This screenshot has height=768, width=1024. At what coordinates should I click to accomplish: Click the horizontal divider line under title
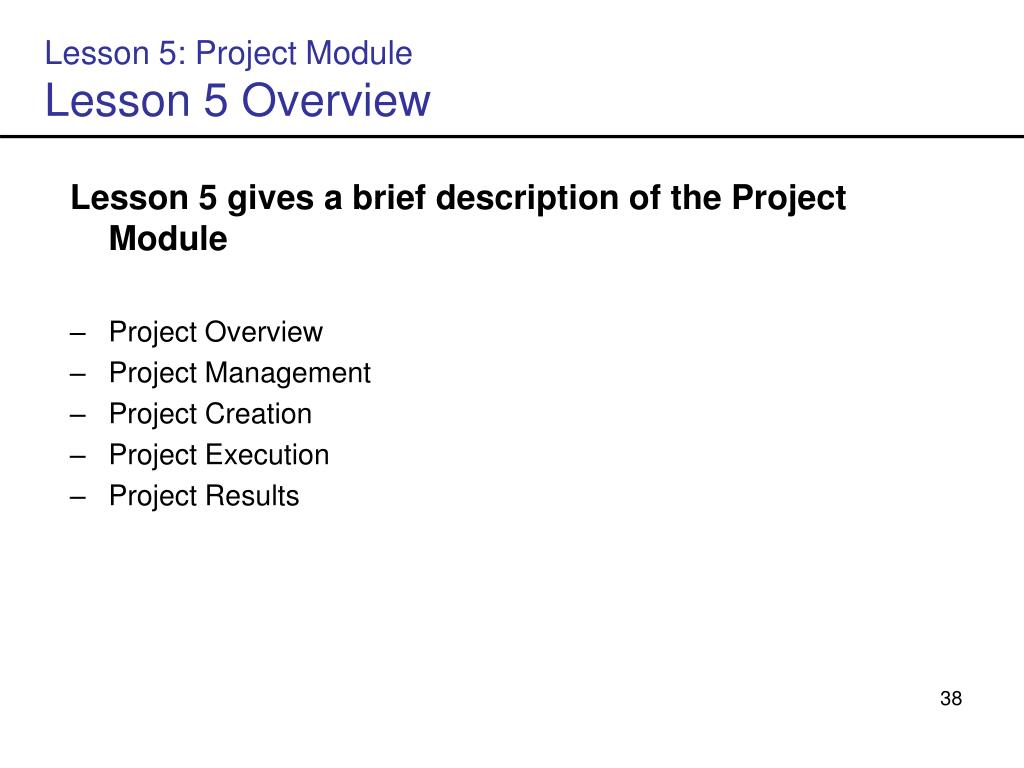click(512, 136)
